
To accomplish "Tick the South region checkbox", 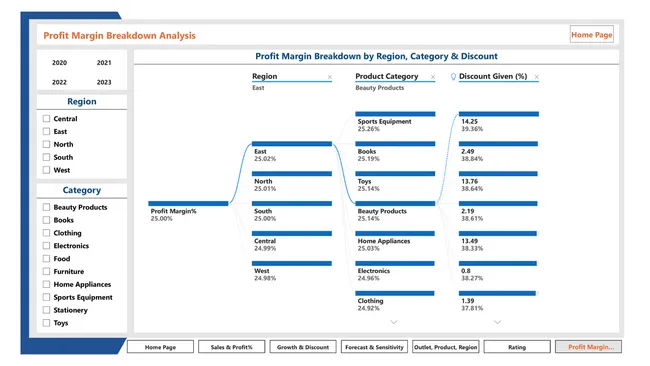I will pyautogui.click(x=46, y=157).
